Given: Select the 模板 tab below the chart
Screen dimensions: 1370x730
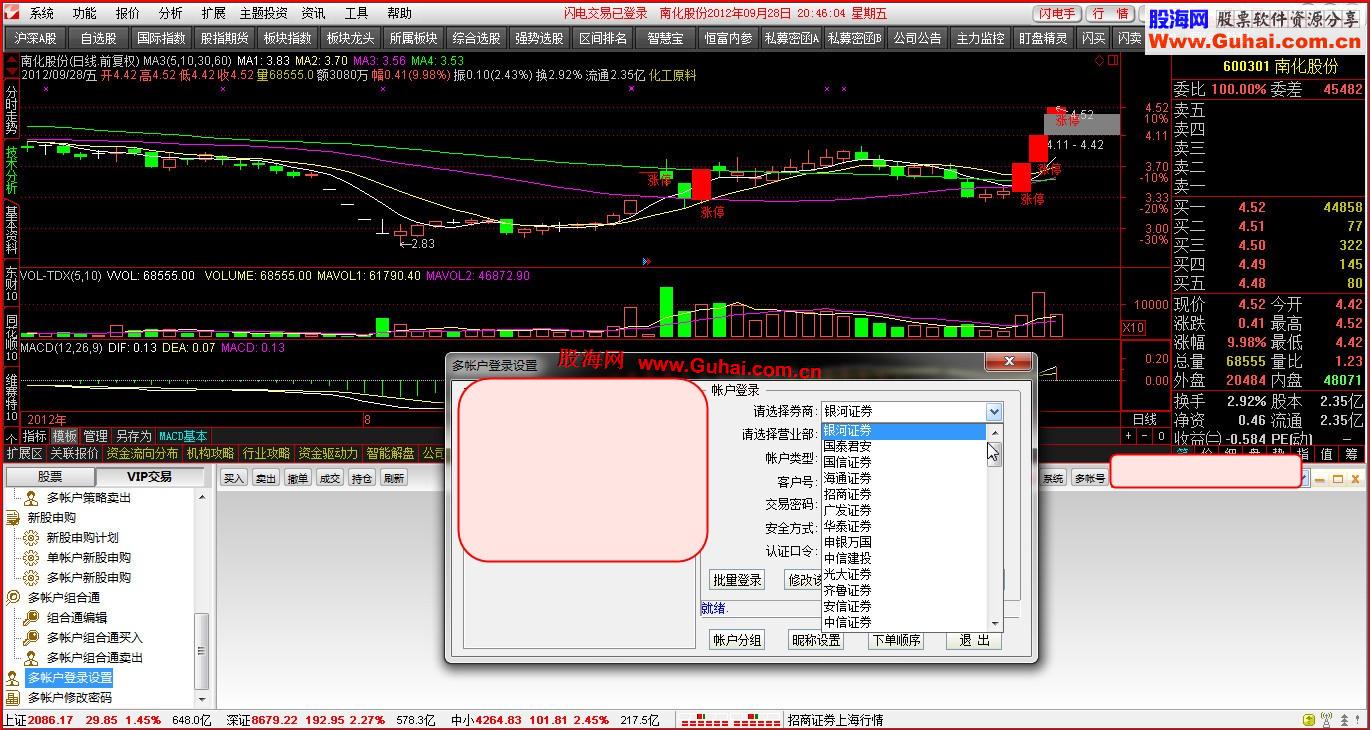Looking at the screenshot, I should pyautogui.click(x=65, y=436).
